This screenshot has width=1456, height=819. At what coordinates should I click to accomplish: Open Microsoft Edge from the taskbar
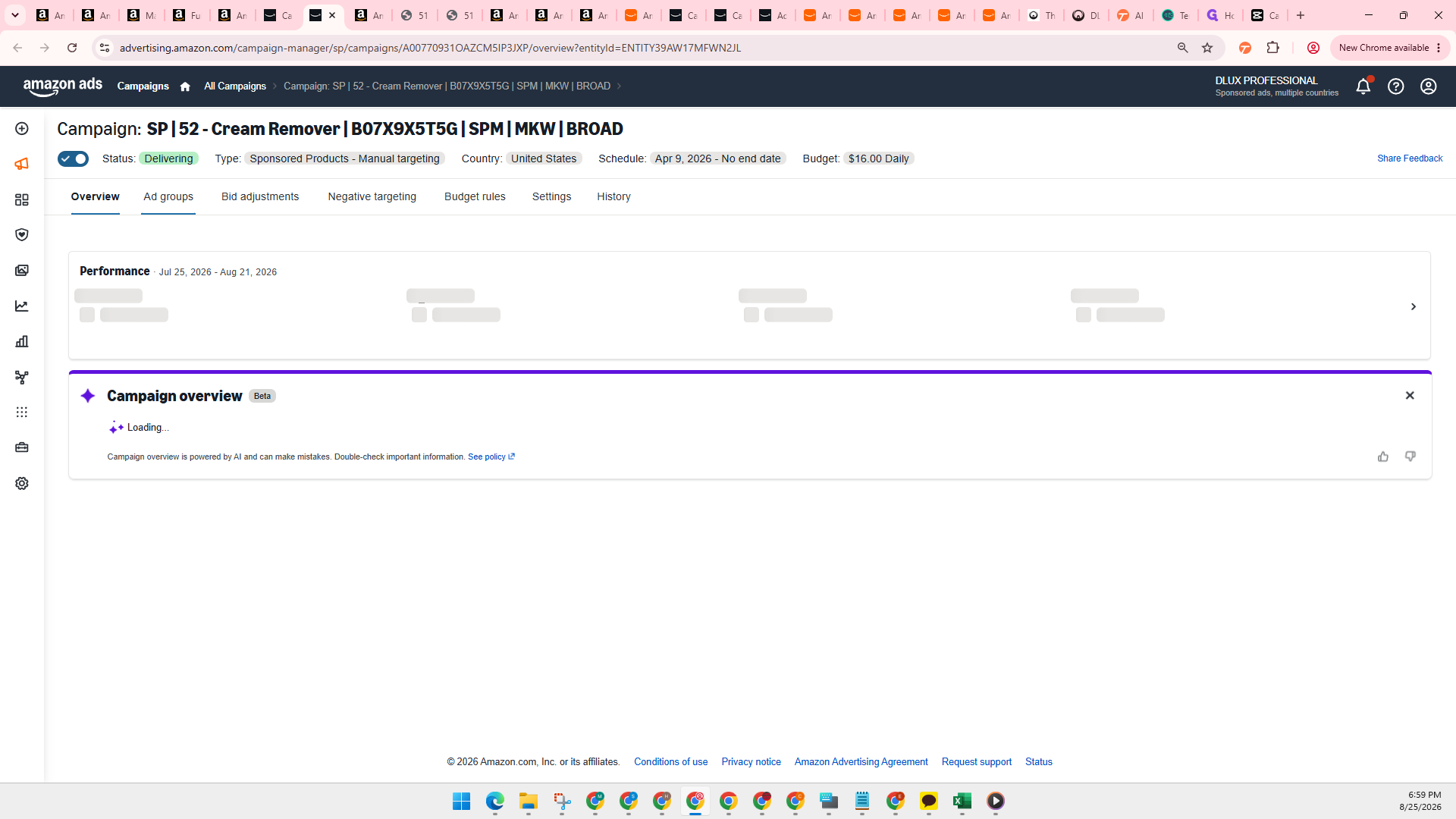point(495,801)
